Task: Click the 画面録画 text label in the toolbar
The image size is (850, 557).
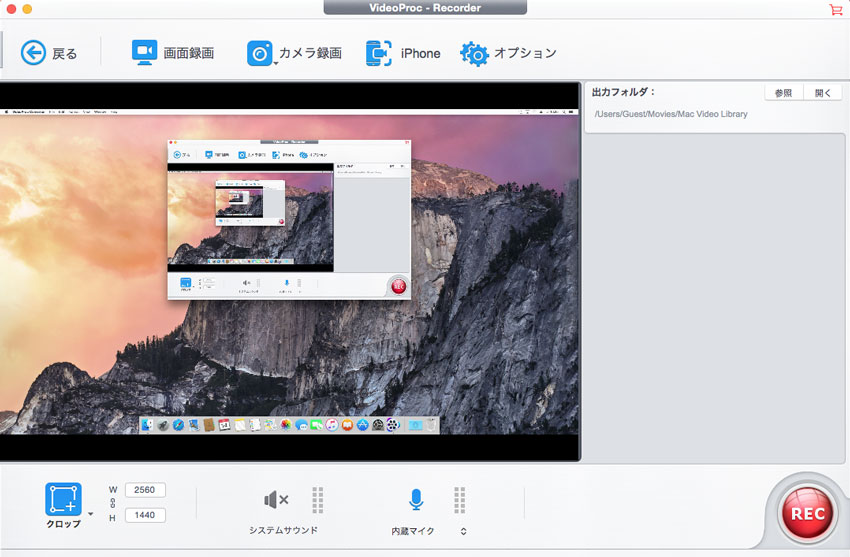Action: tap(189, 53)
